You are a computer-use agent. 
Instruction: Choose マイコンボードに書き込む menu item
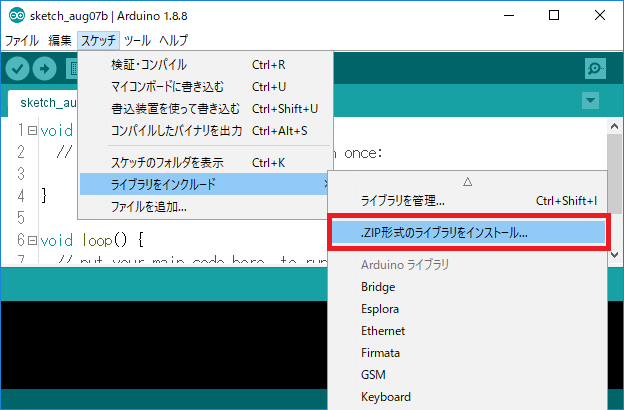coord(168,86)
